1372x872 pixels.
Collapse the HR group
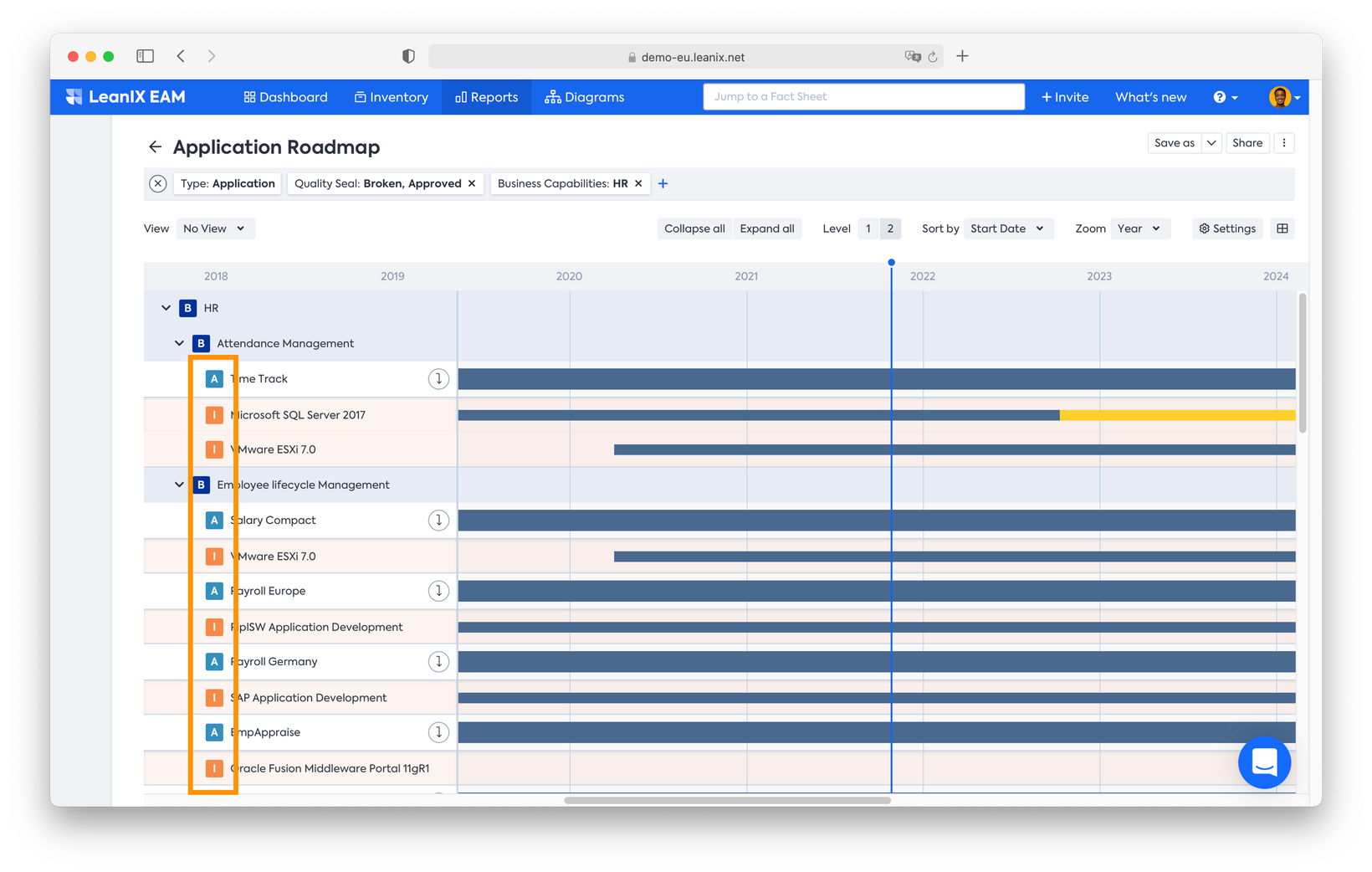tap(166, 308)
